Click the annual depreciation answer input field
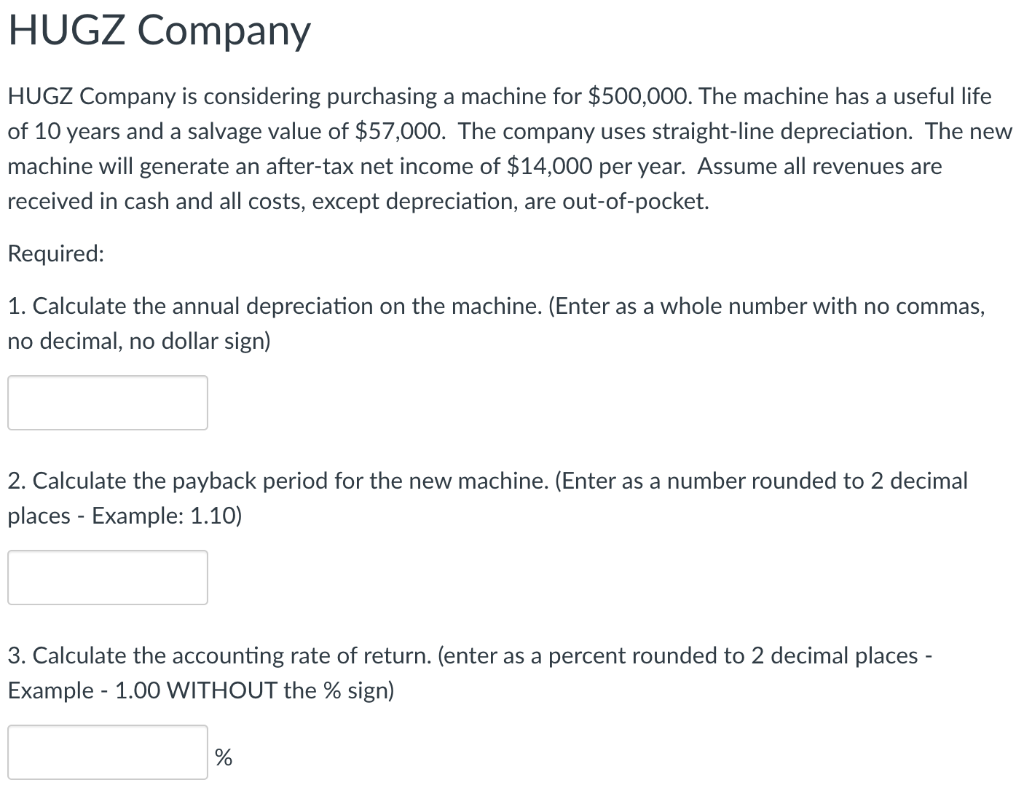Screen dimensions: 1024x804 pos(106,402)
